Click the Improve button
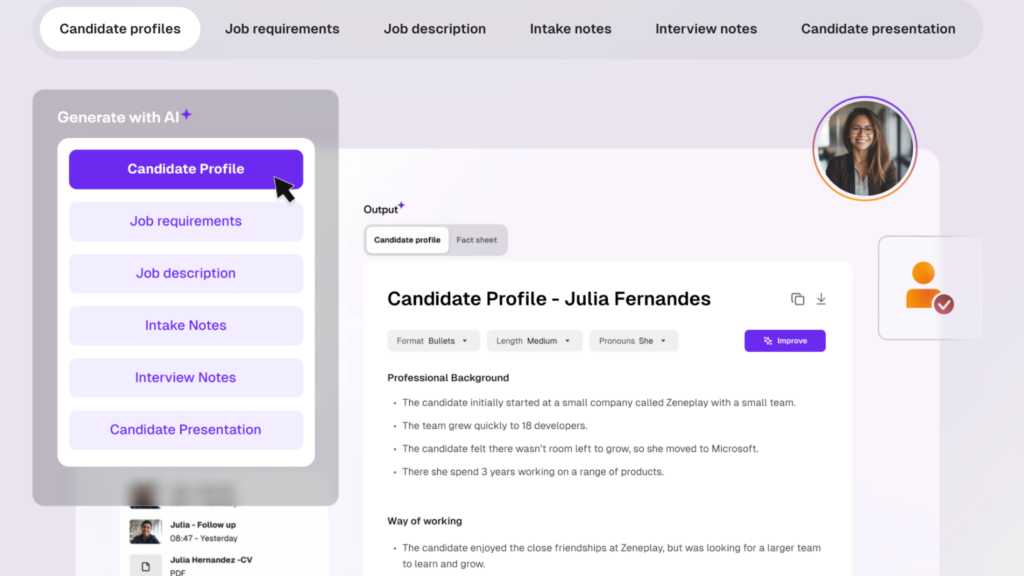This screenshot has width=1024, height=576. pyautogui.click(x=785, y=341)
